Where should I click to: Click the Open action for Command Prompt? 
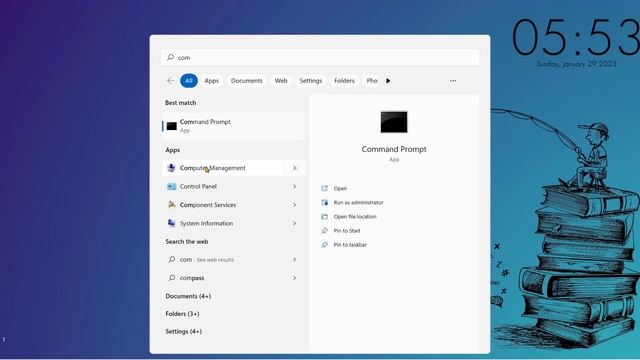coord(340,188)
